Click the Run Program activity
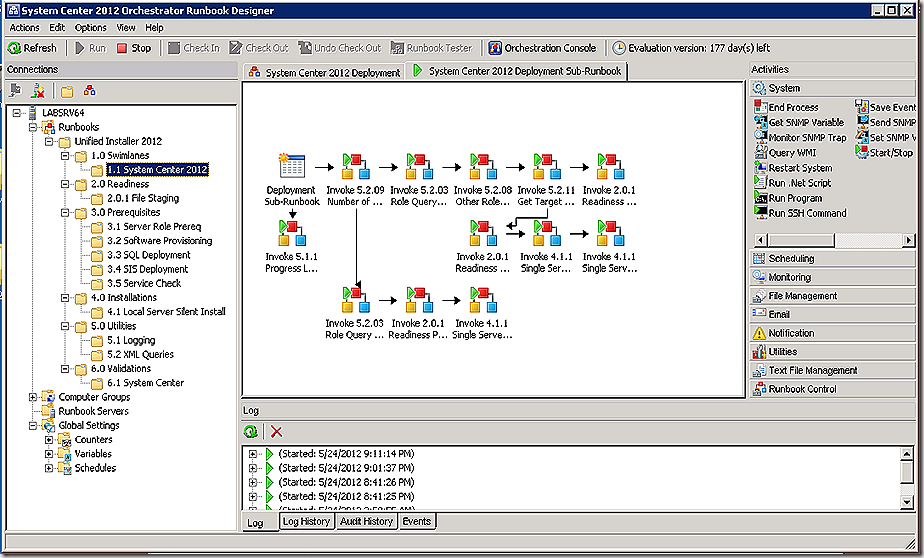The height and width of the screenshot is (558, 924). point(788,199)
